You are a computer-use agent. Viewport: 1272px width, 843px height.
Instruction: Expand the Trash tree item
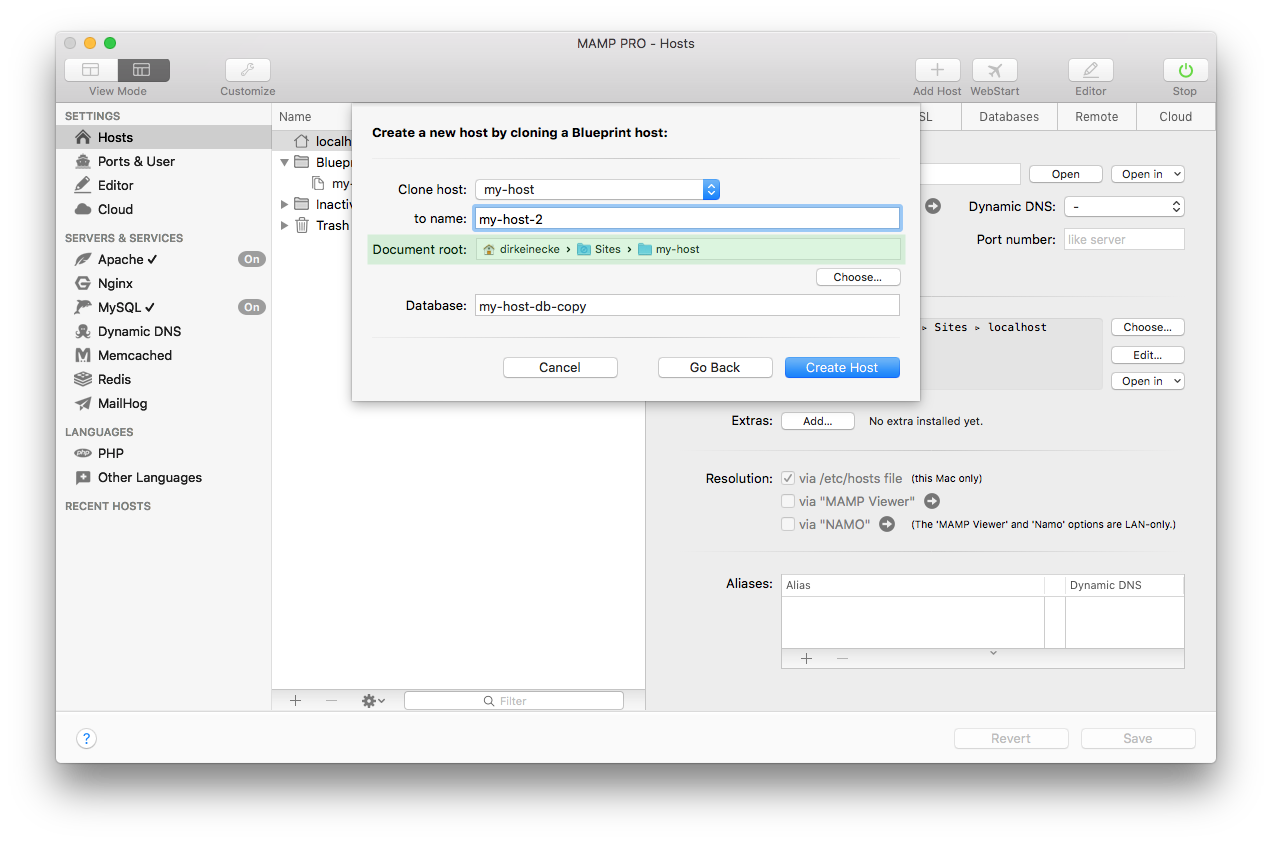pos(284,225)
